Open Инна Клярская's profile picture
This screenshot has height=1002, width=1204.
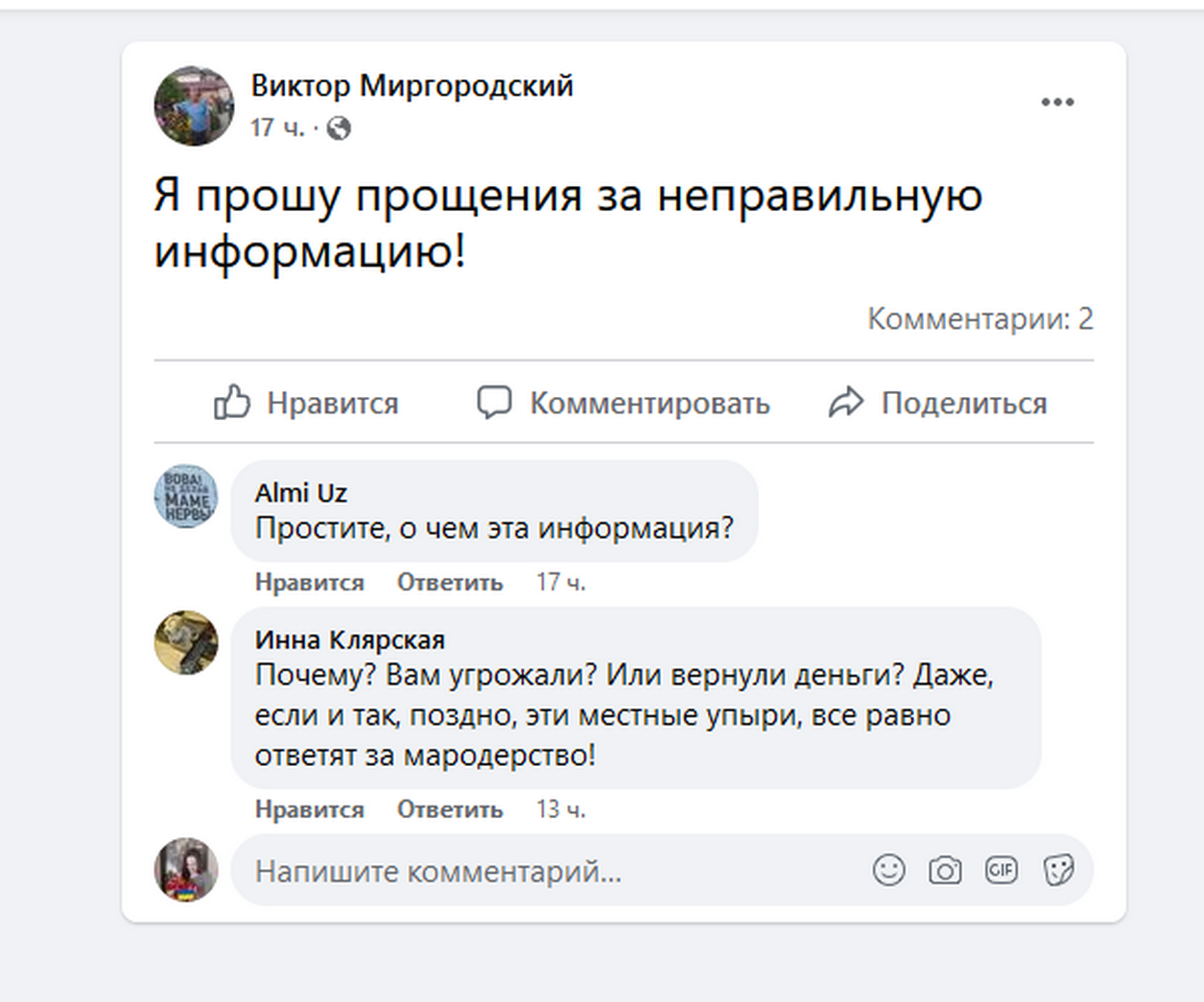(x=186, y=643)
